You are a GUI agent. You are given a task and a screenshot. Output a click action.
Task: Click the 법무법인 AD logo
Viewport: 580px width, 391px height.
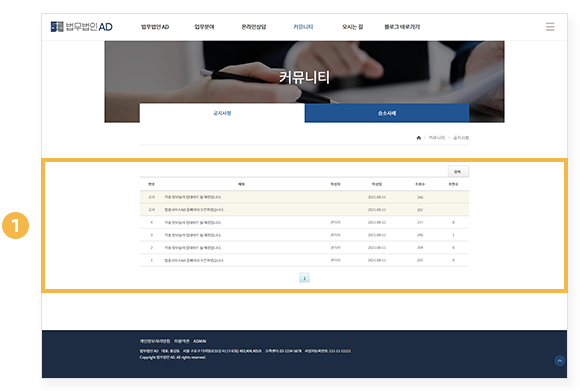coord(81,27)
